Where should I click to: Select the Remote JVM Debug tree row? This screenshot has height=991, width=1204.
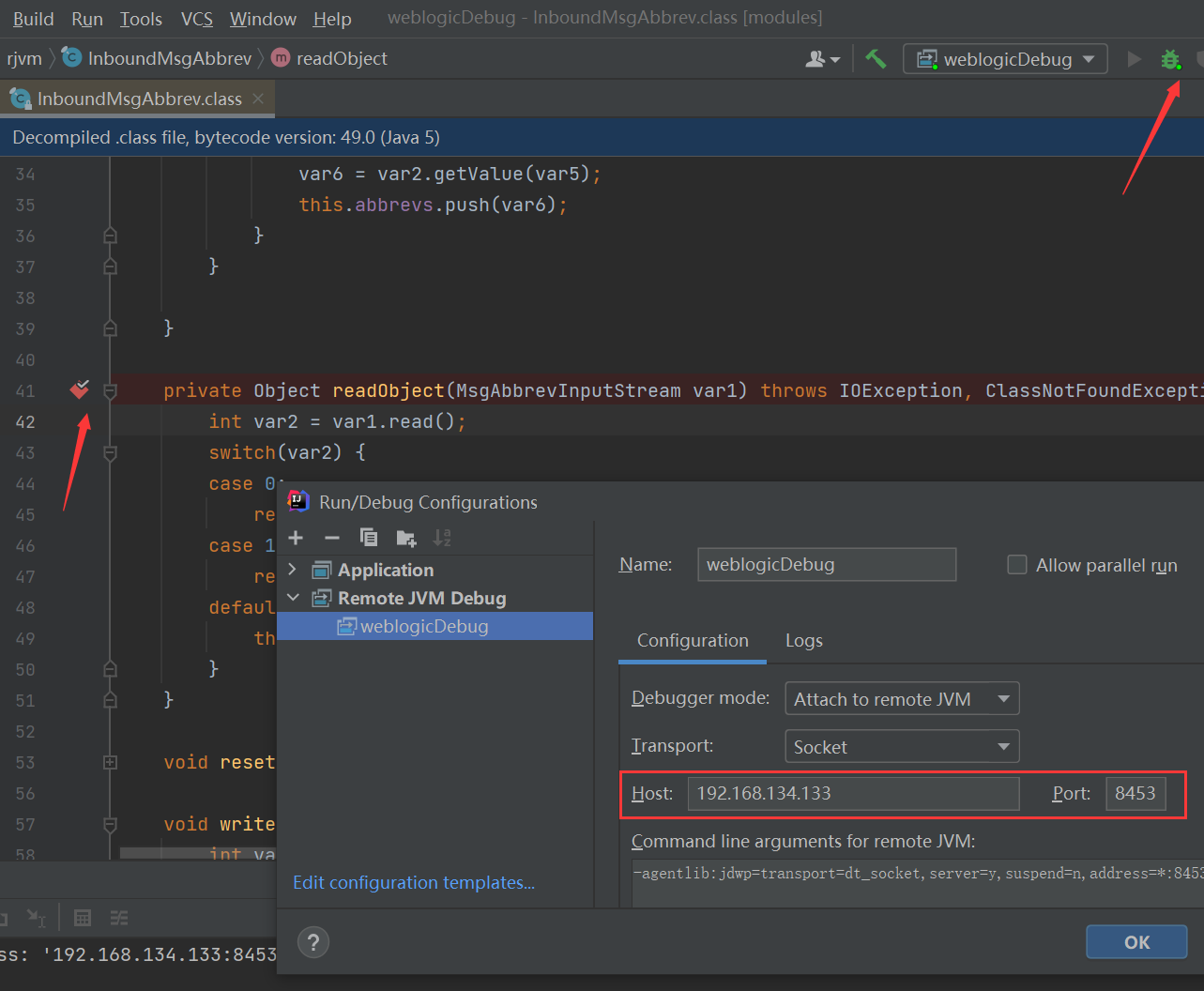pyautogui.click(x=434, y=598)
